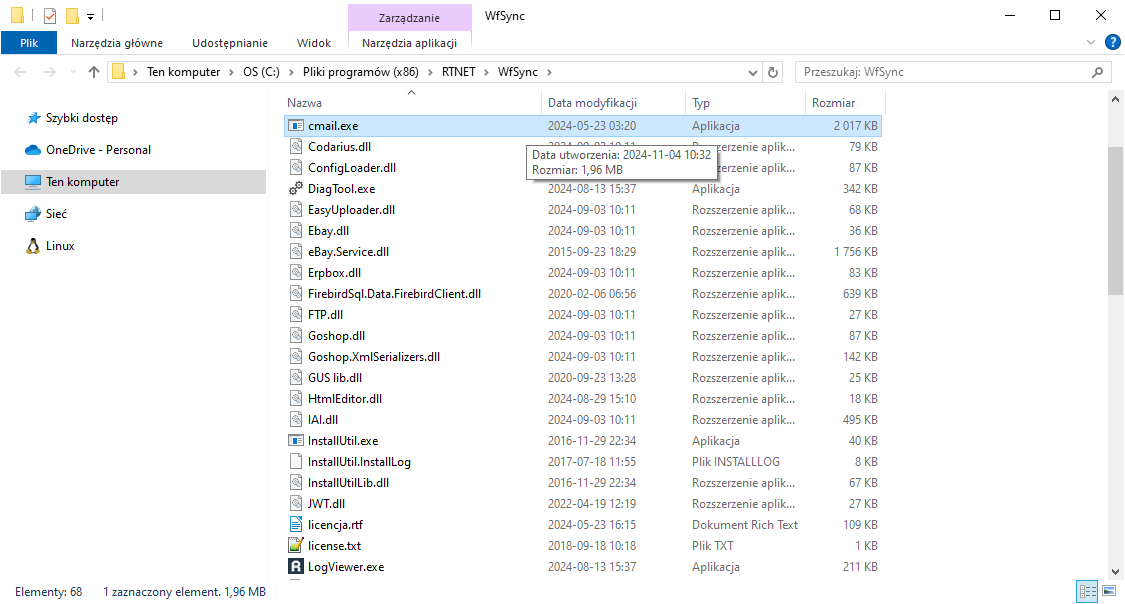The image size is (1125, 604).
Task: Click the Codarius.dll file icon
Action: pos(296,146)
